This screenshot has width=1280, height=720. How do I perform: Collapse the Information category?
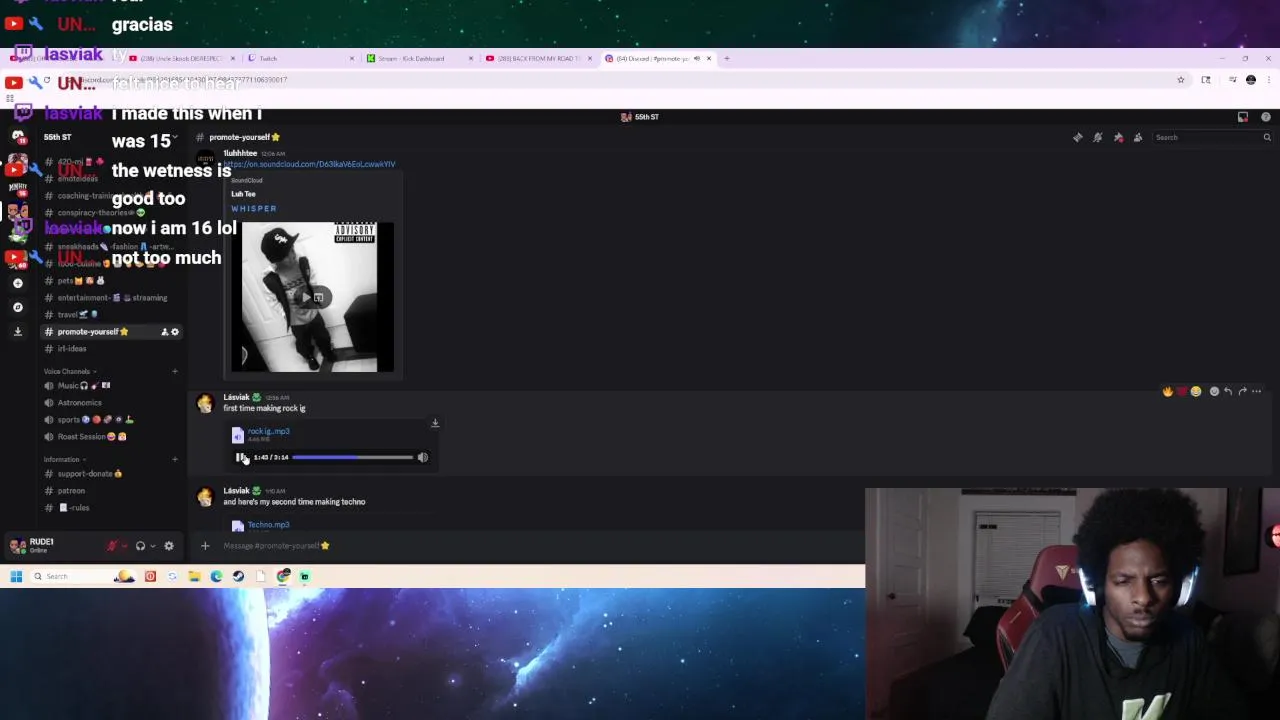click(x=63, y=459)
